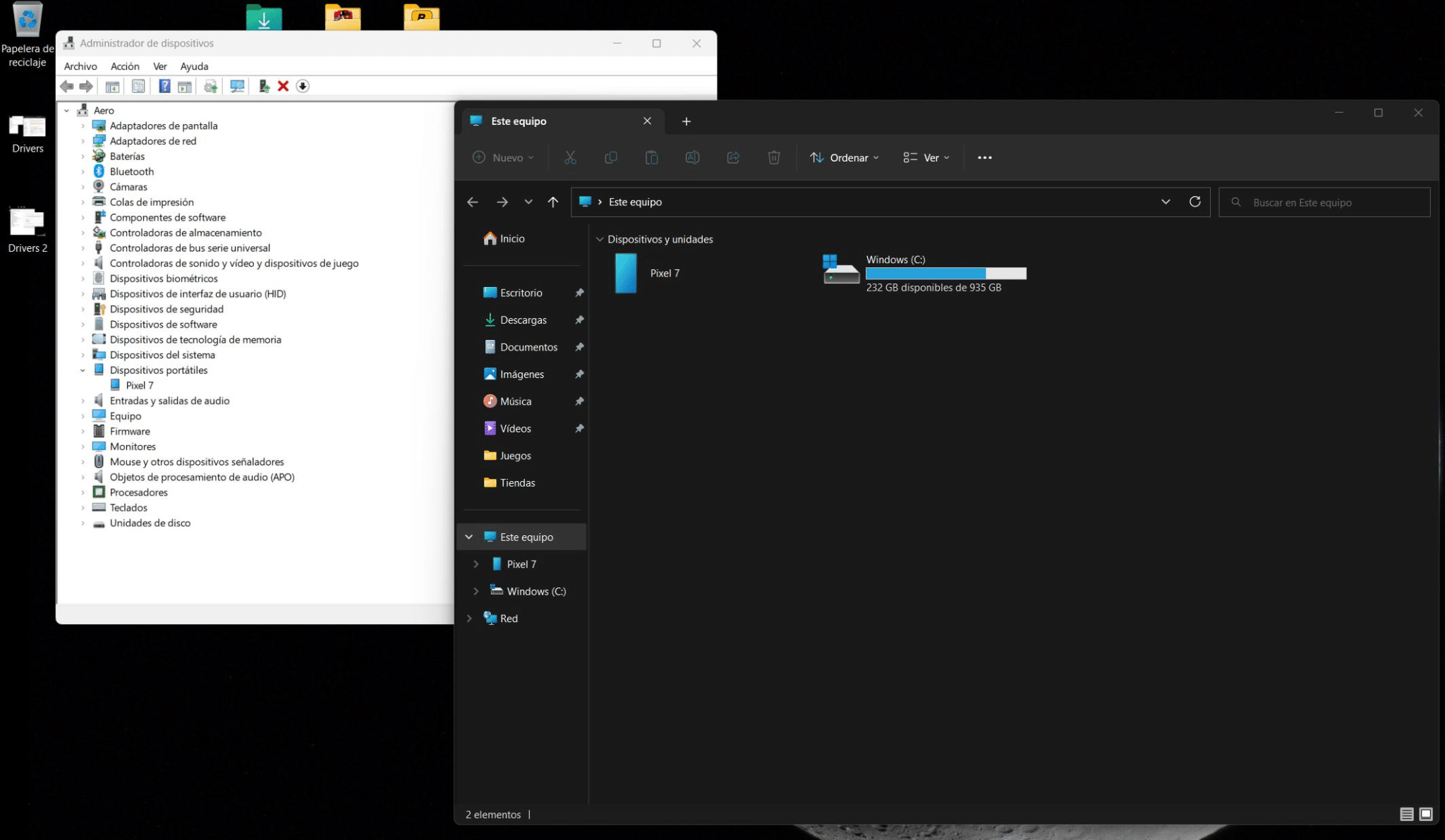Open the Ver view options in Explorer

pos(926,157)
